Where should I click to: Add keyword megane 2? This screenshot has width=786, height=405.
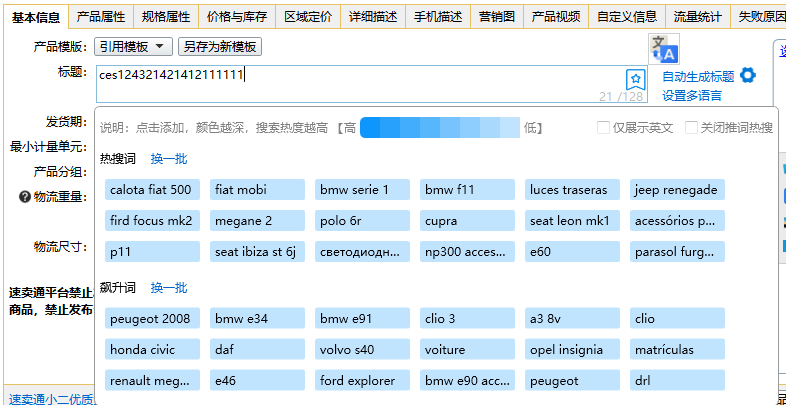(x=257, y=221)
